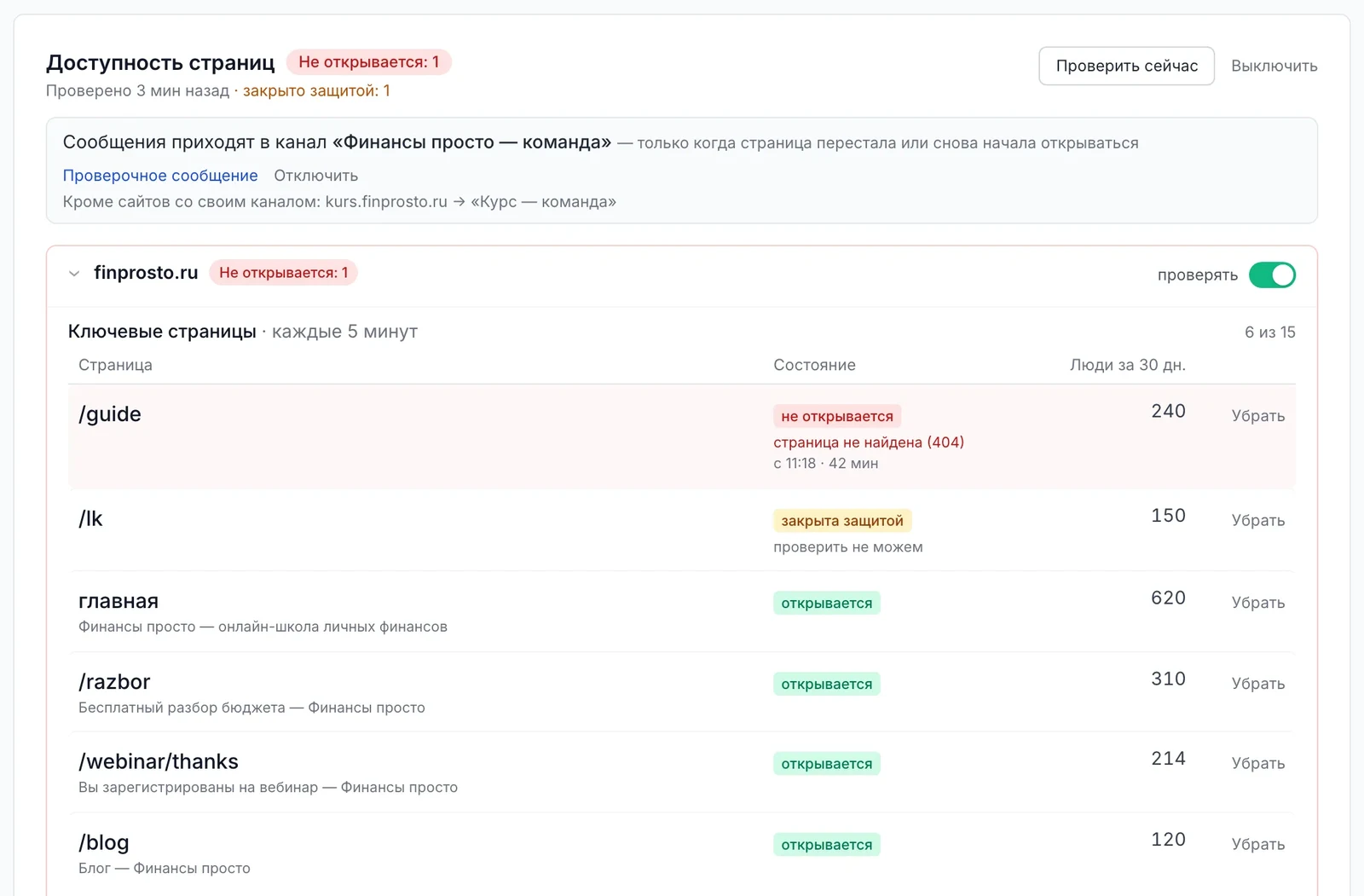The image size is (1364, 896).
Task: Click the закрыта защитой badge for /lk
Action: point(842,521)
